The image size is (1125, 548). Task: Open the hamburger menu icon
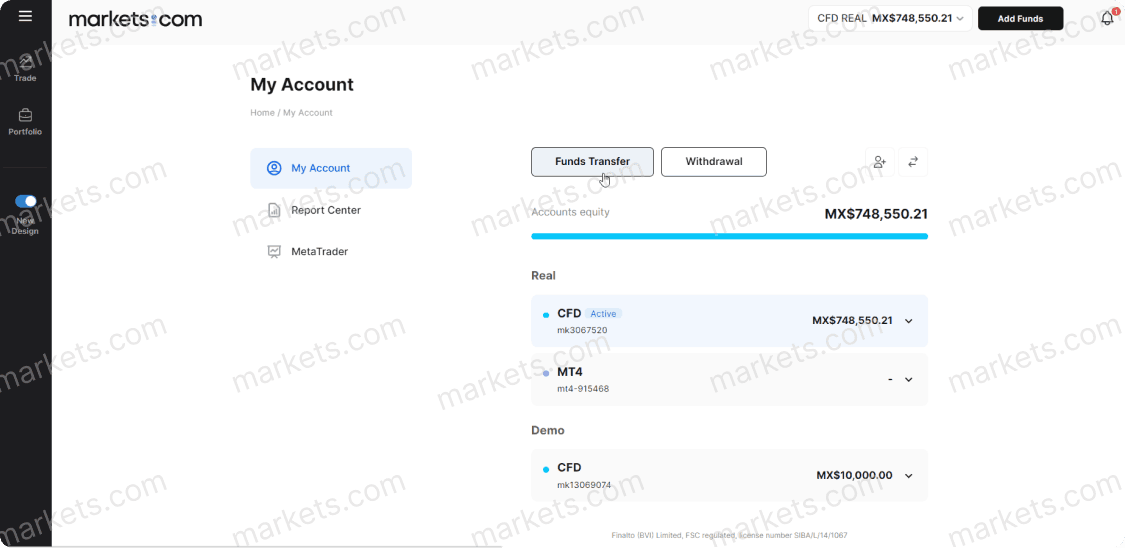(25, 16)
